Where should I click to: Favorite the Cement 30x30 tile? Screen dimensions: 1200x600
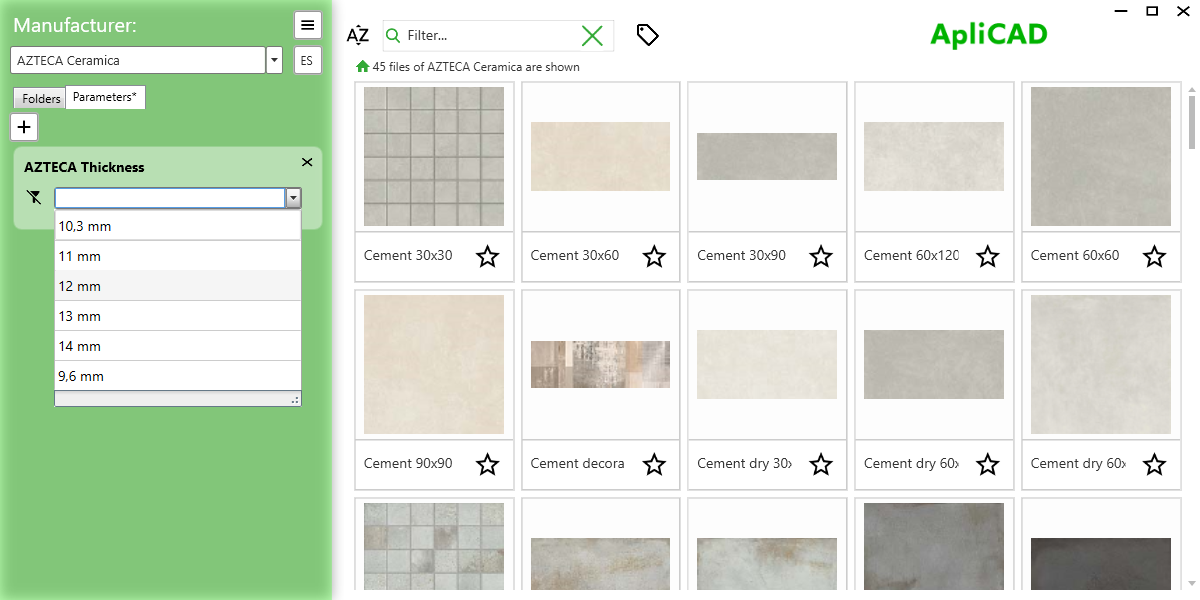point(487,257)
